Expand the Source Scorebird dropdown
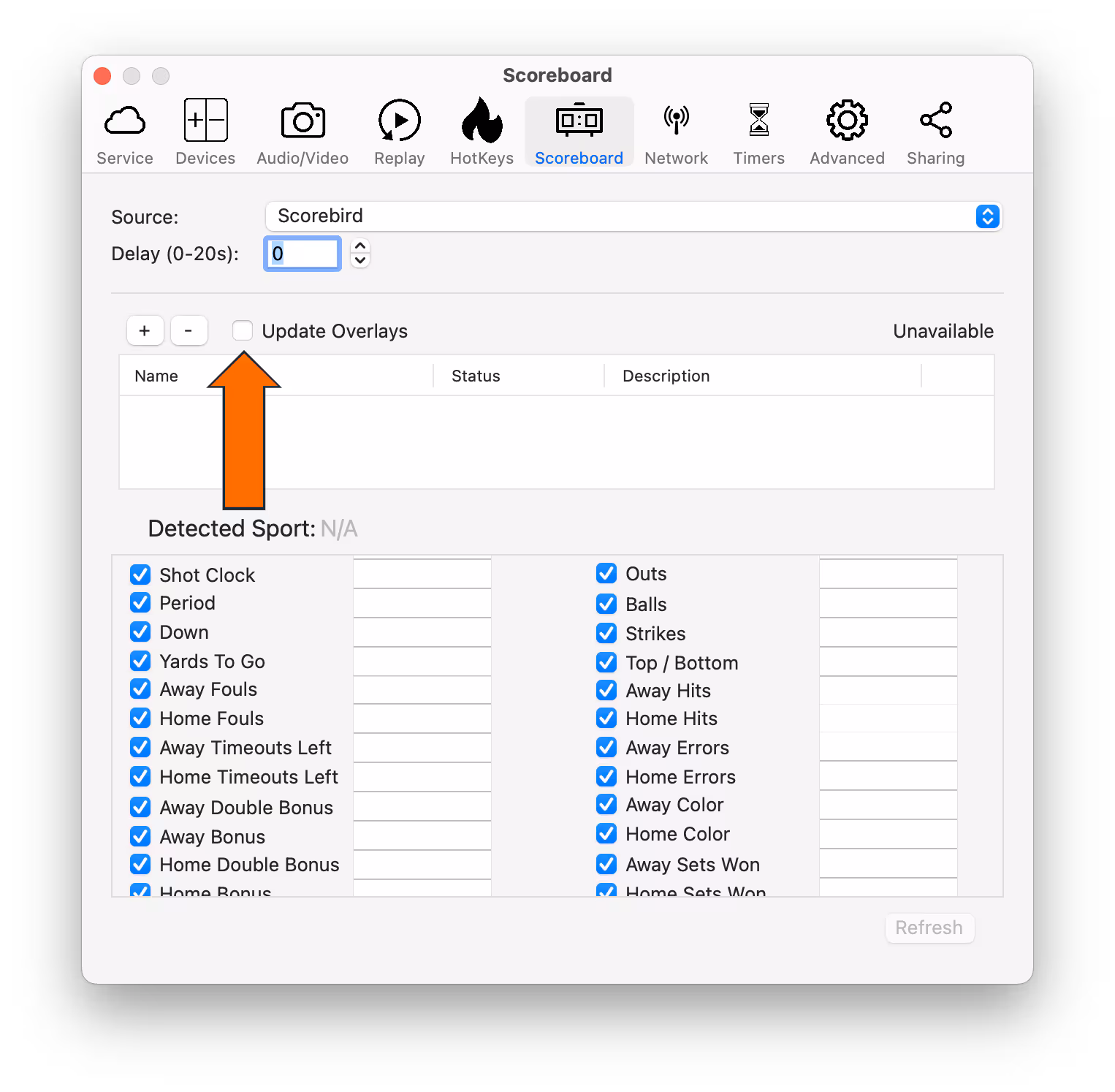This screenshot has height=1092, width=1115. click(x=633, y=216)
